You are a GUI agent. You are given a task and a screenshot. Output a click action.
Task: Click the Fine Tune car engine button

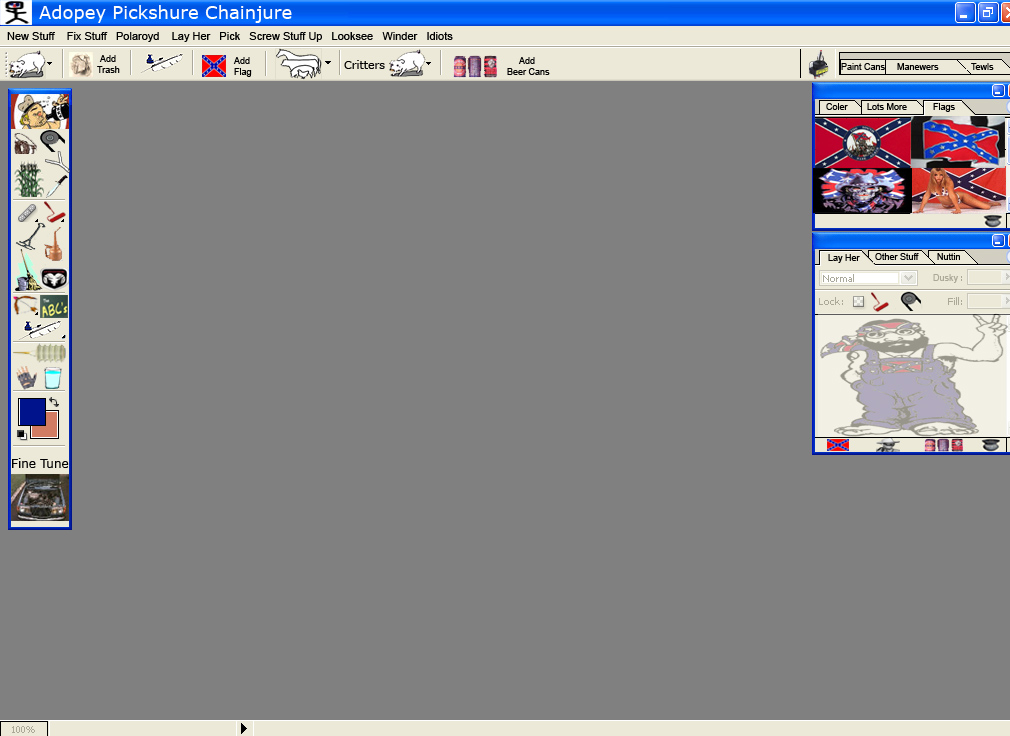pos(40,498)
